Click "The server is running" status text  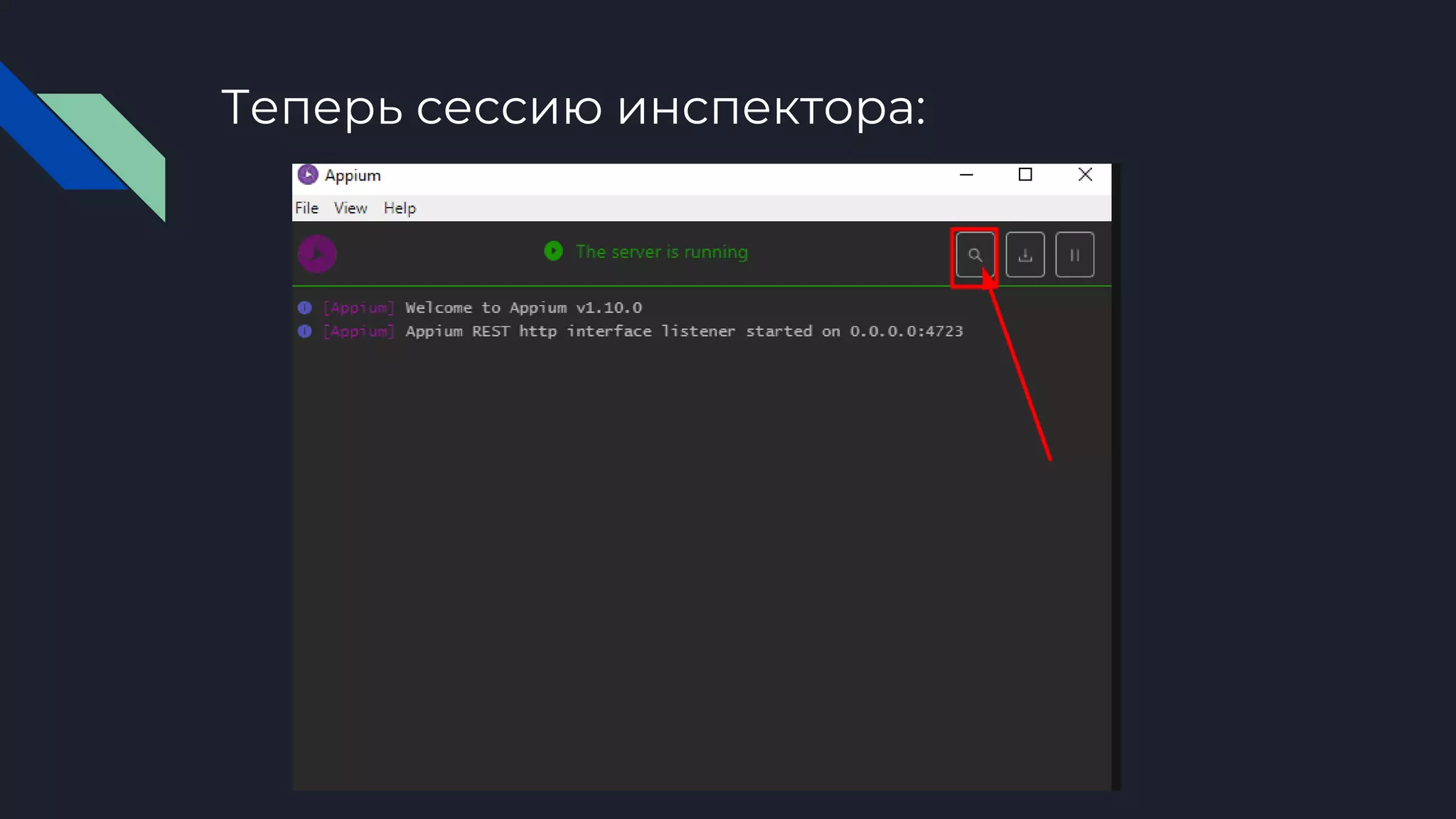661,252
